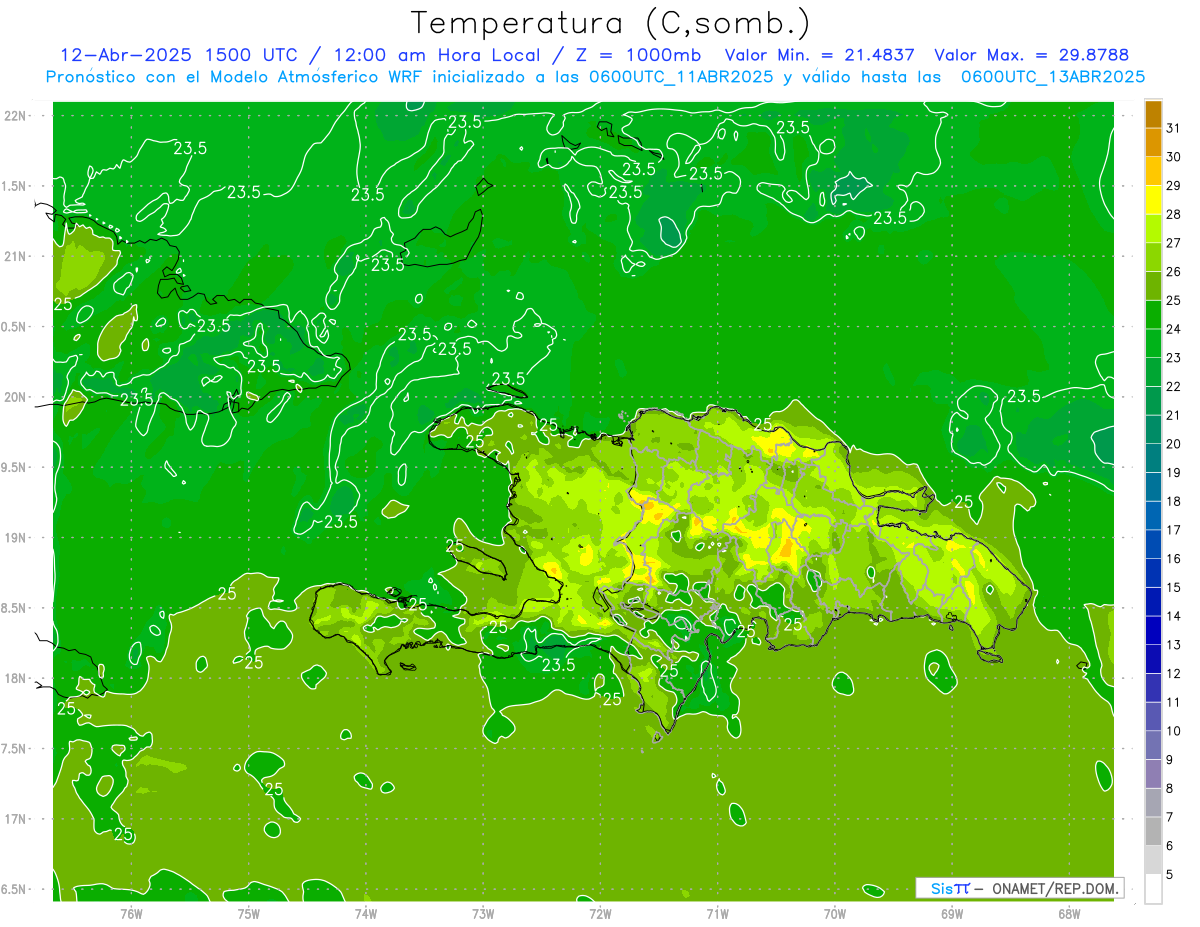Click the "21N" latitude label

point(16,256)
